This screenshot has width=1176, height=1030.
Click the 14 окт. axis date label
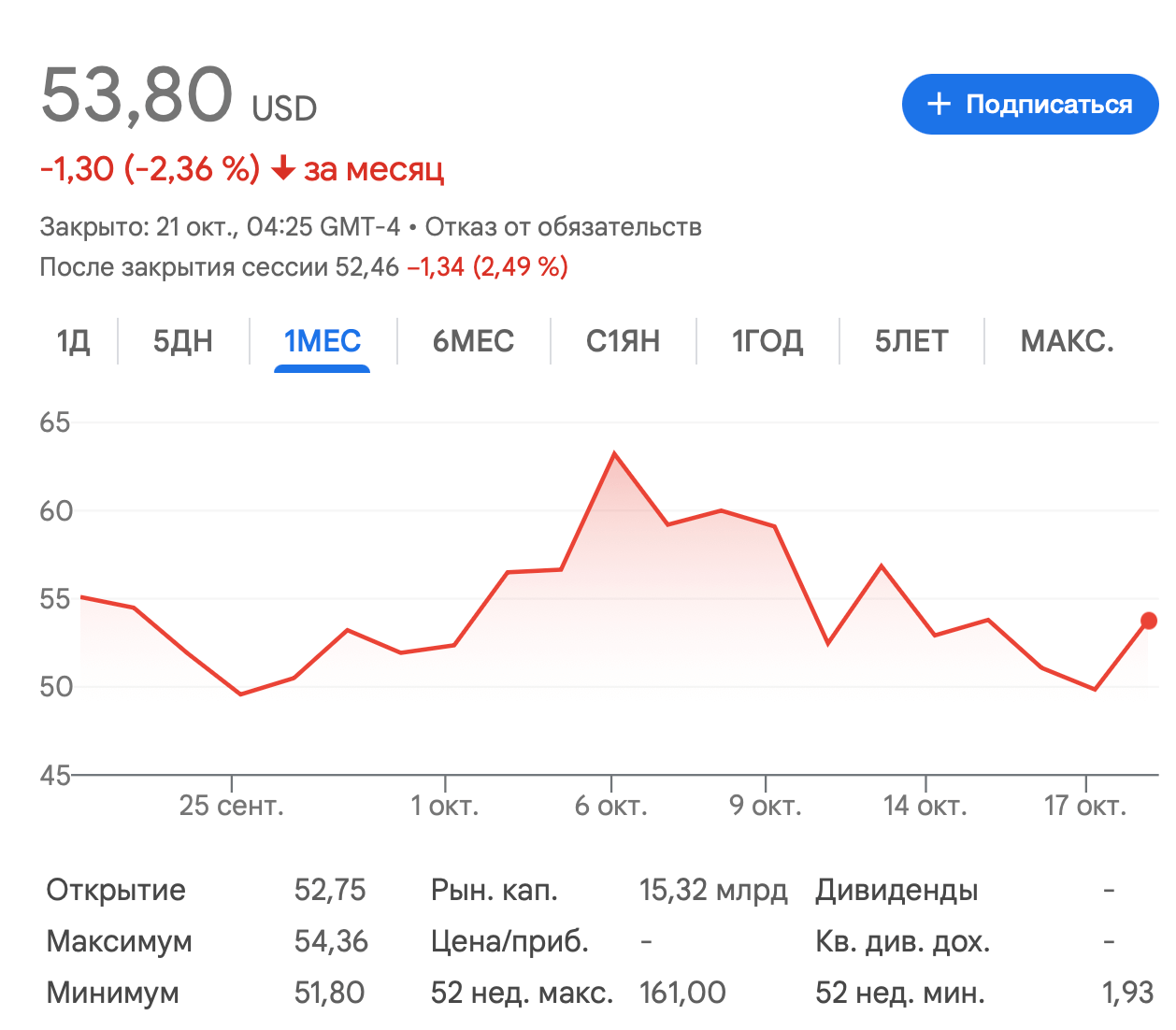click(925, 806)
